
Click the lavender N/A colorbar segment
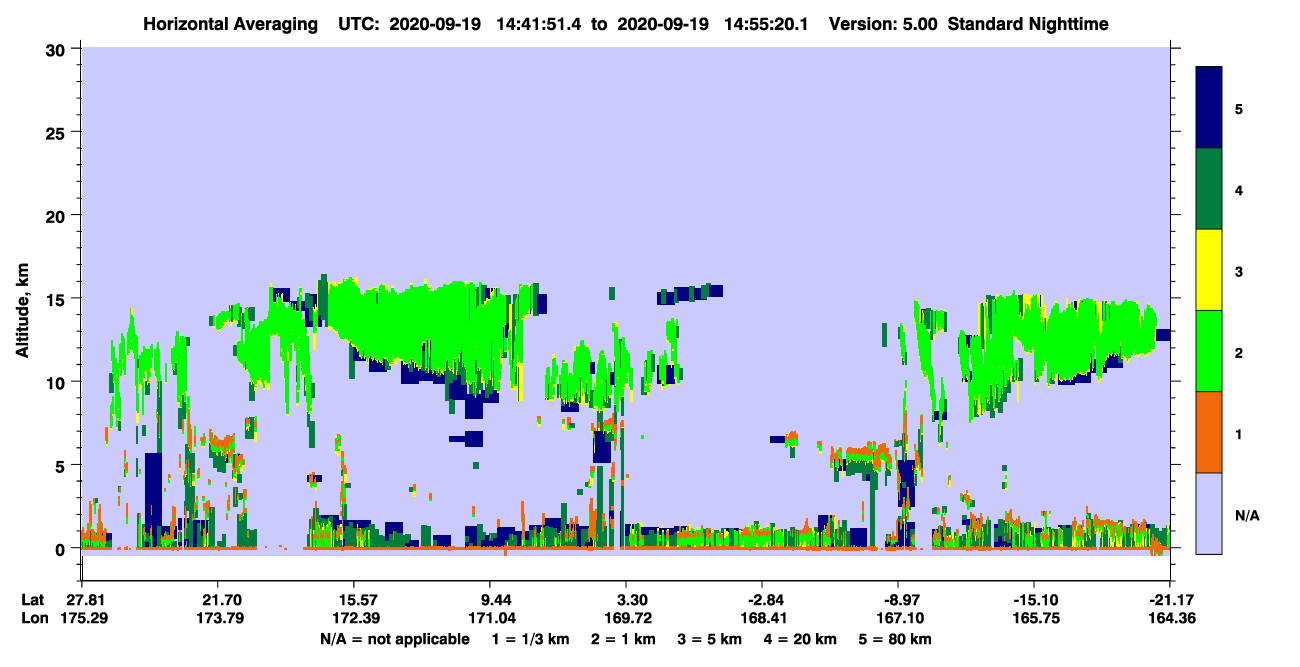click(x=1209, y=512)
